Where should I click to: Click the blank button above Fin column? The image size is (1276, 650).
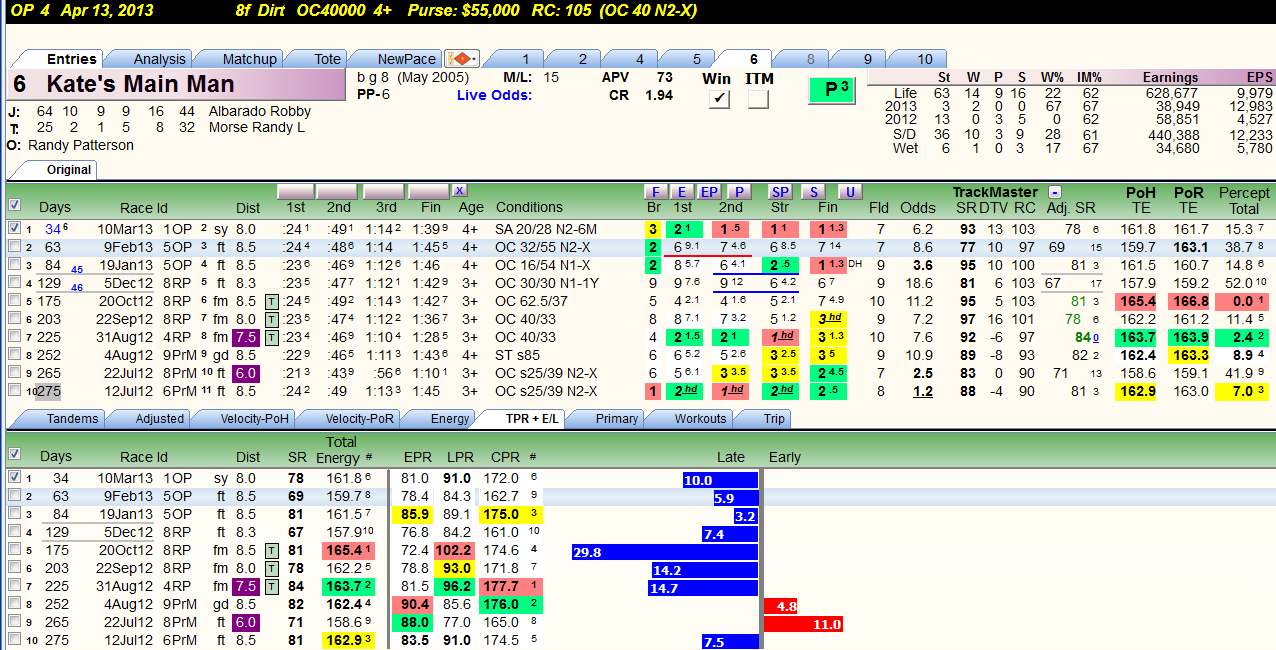click(428, 191)
